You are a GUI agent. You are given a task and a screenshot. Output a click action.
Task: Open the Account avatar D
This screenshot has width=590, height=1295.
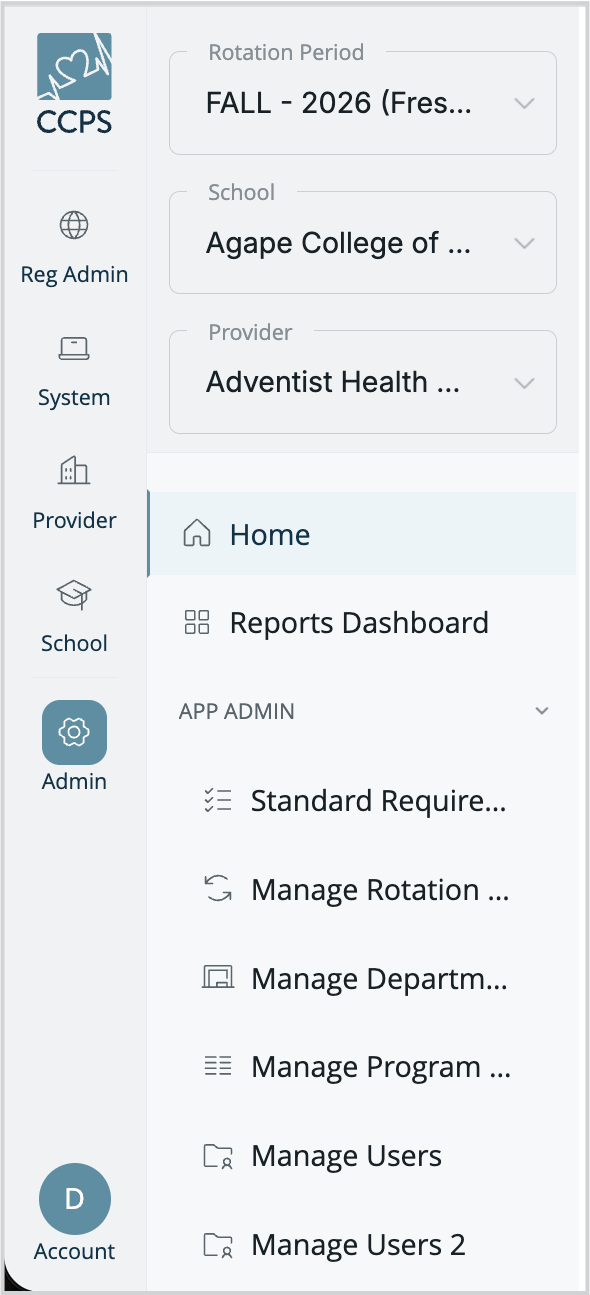[x=74, y=1198]
